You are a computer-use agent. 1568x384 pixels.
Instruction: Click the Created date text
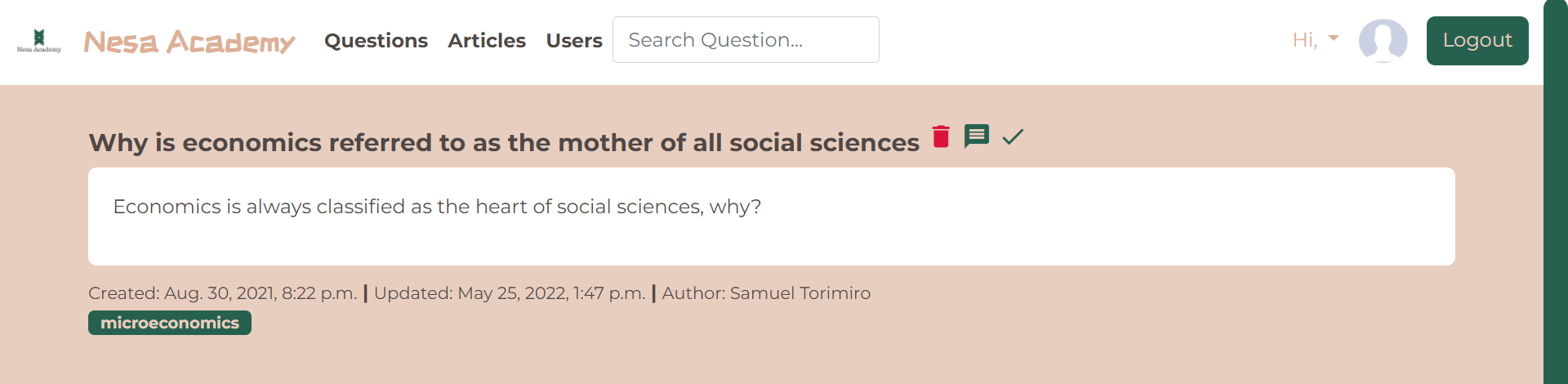click(222, 293)
